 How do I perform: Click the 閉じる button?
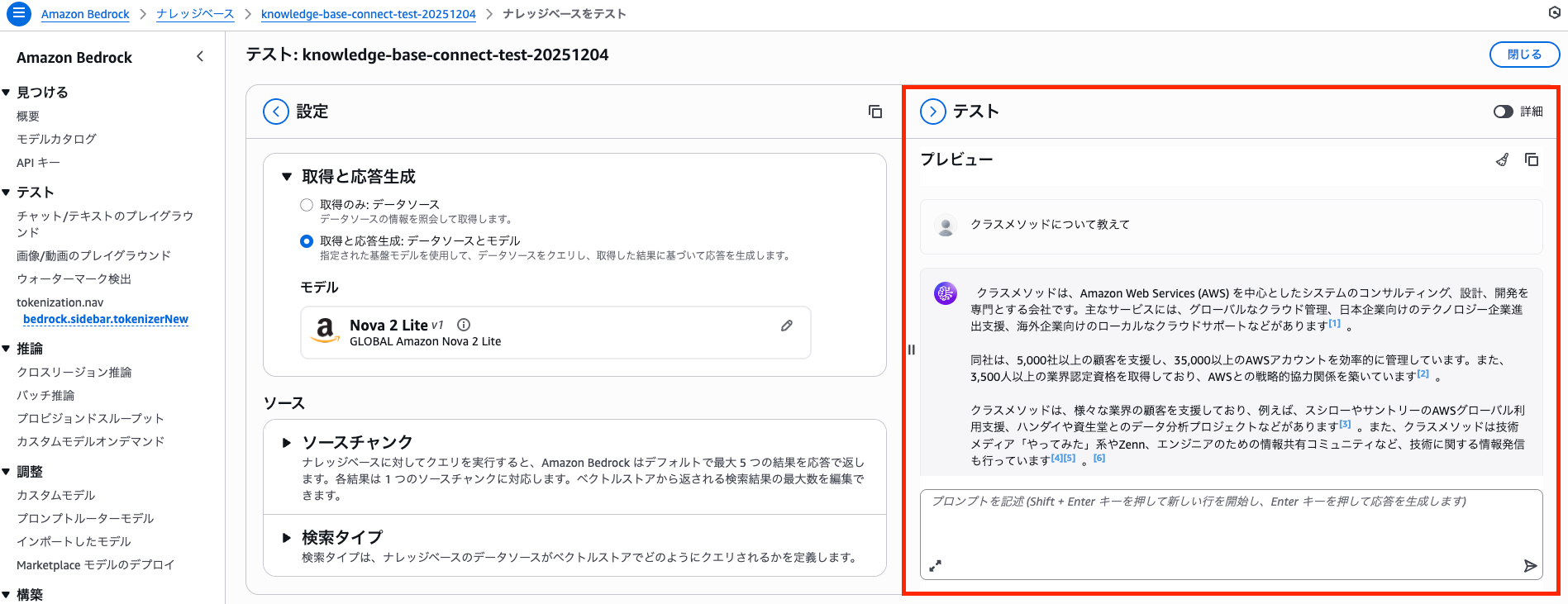(x=1524, y=55)
